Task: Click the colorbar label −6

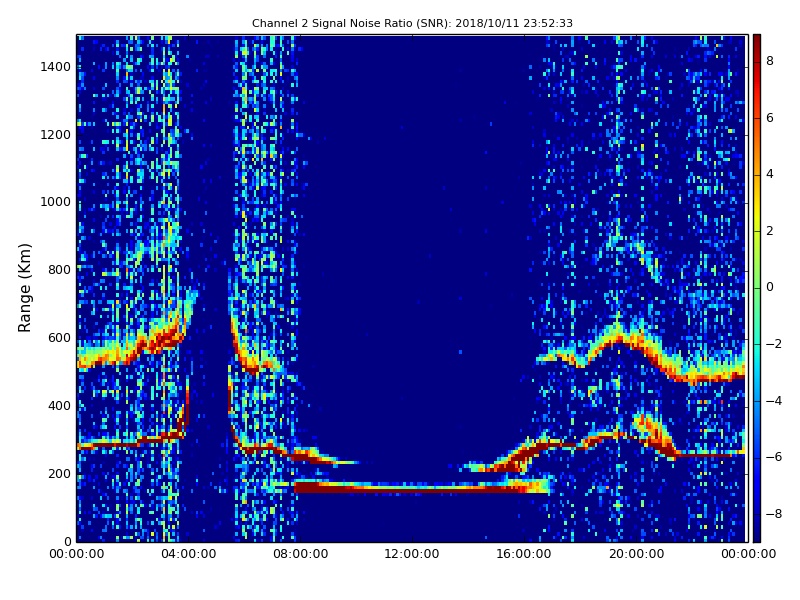Action: (x=773, y=457)
